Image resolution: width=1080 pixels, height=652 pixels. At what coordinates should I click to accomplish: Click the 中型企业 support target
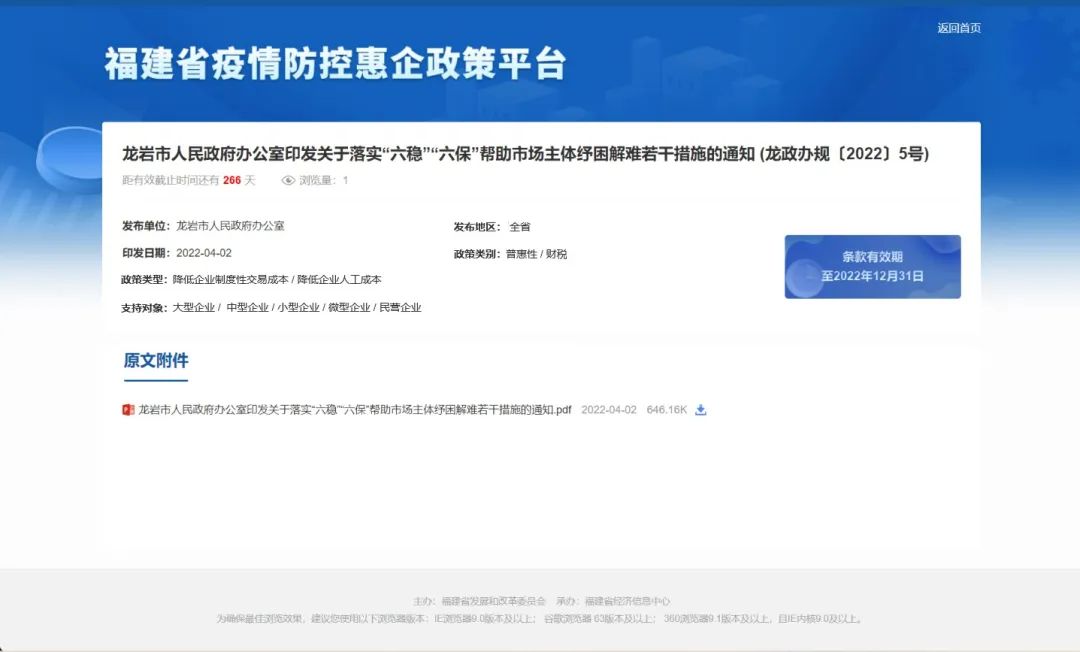(x=247, y=308)
